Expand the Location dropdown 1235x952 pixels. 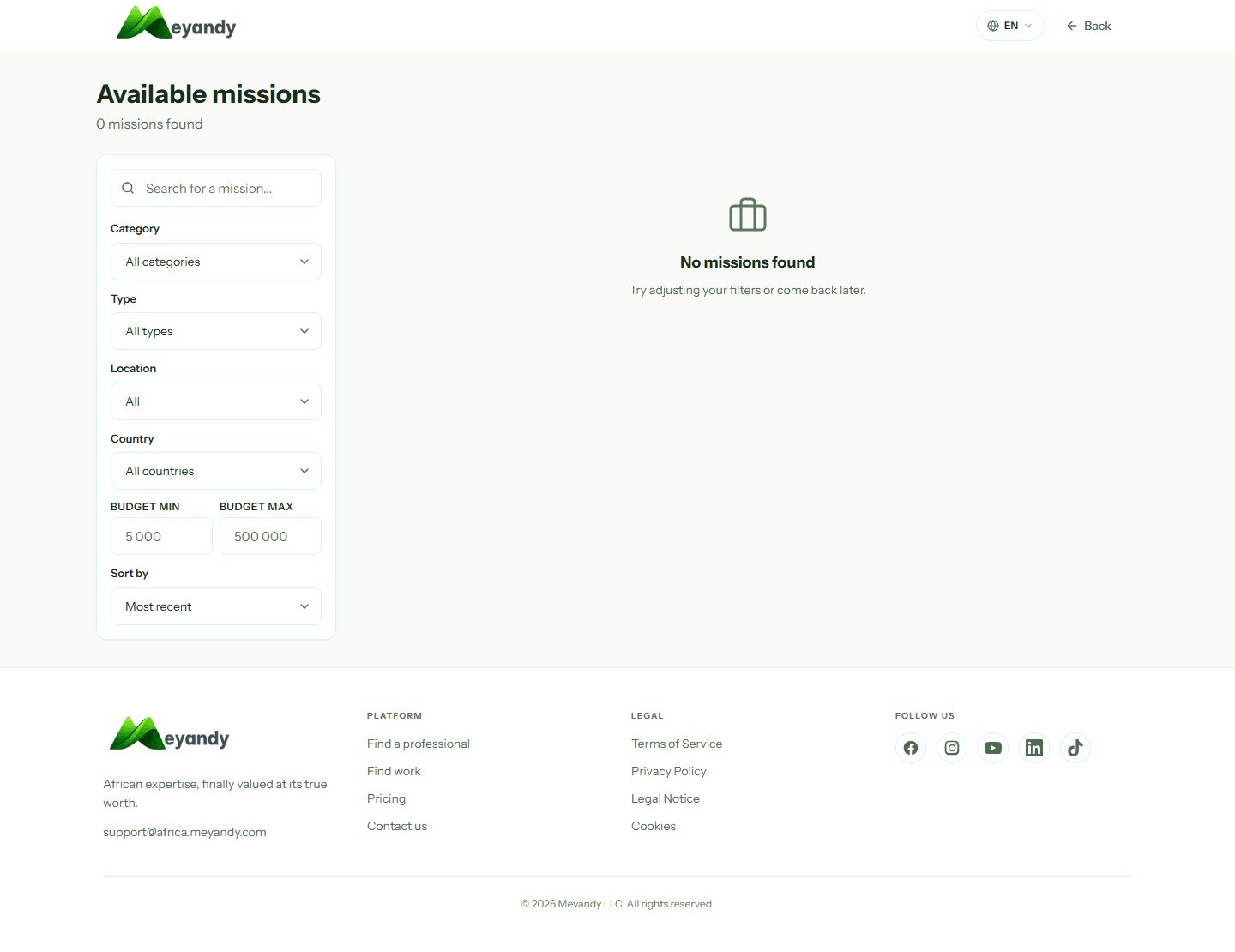click(x=216, y=401)
